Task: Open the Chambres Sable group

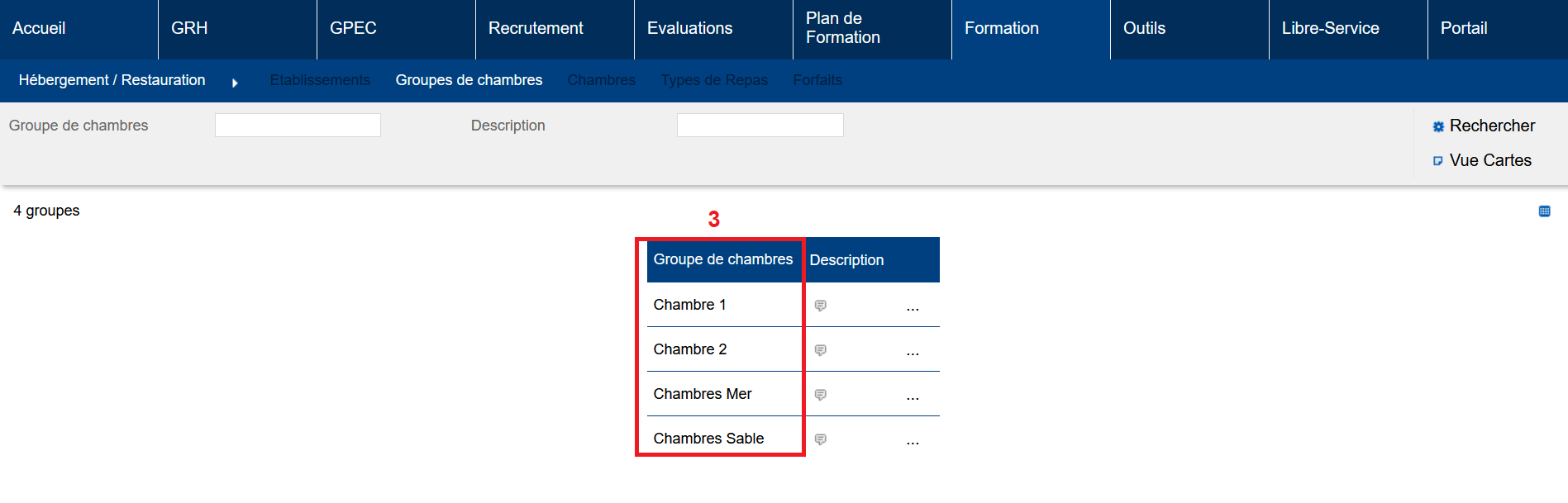Action: (708, 439)
